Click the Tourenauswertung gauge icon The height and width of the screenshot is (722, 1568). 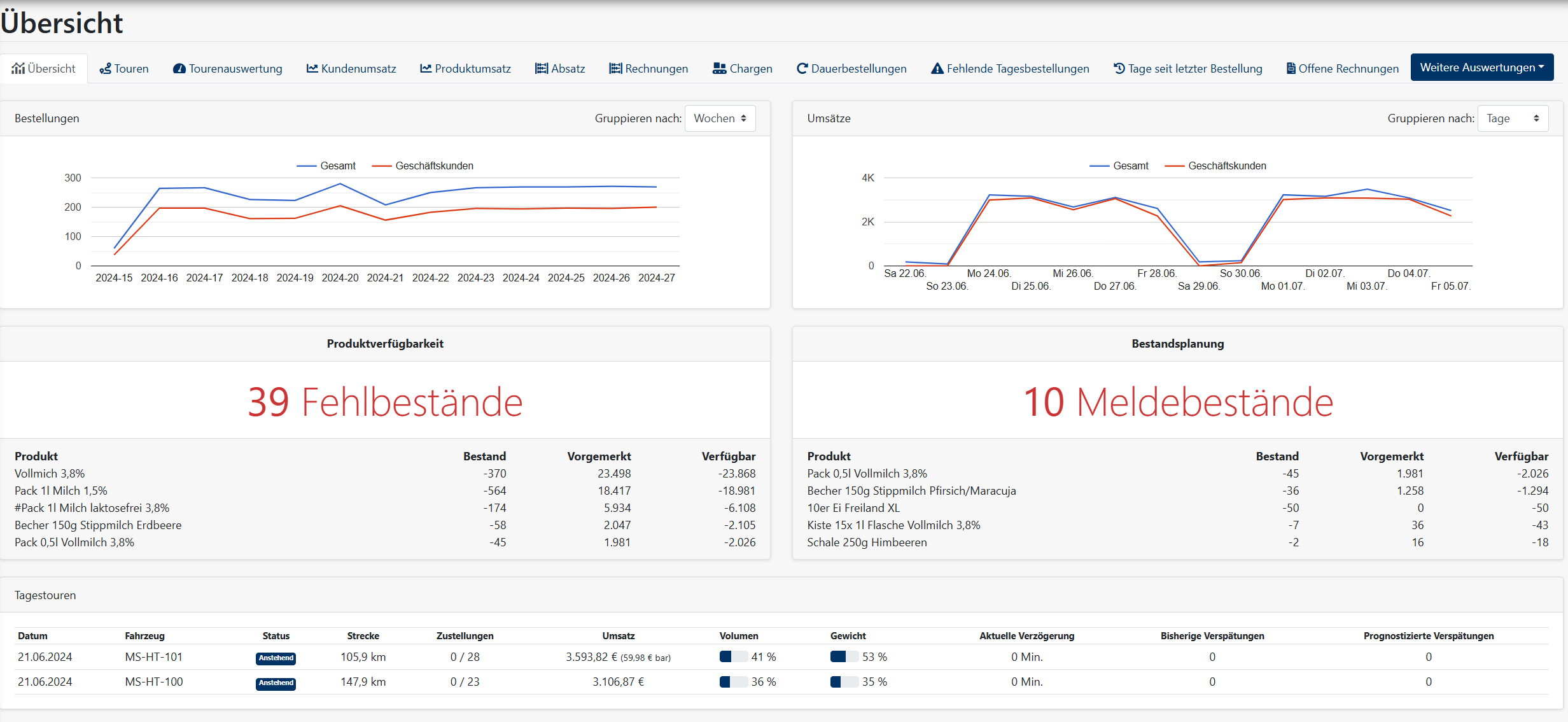click(x=179, y=69)
